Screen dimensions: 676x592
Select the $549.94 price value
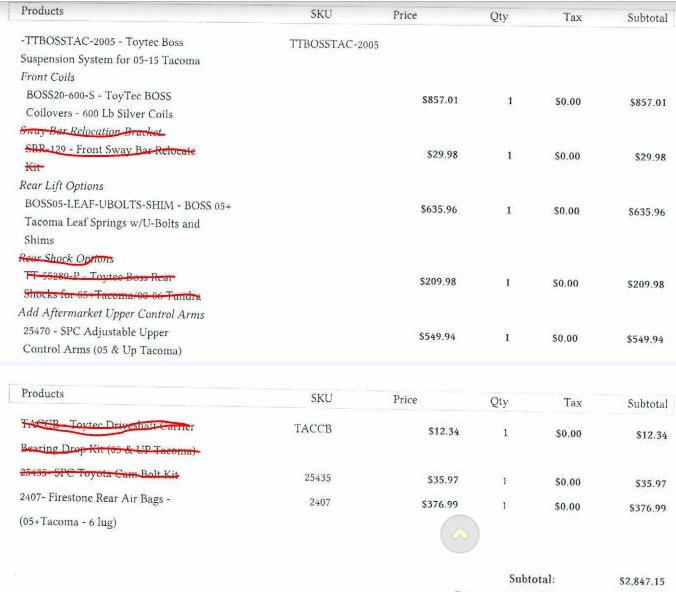pyautogui.click(x=437, y=336)
